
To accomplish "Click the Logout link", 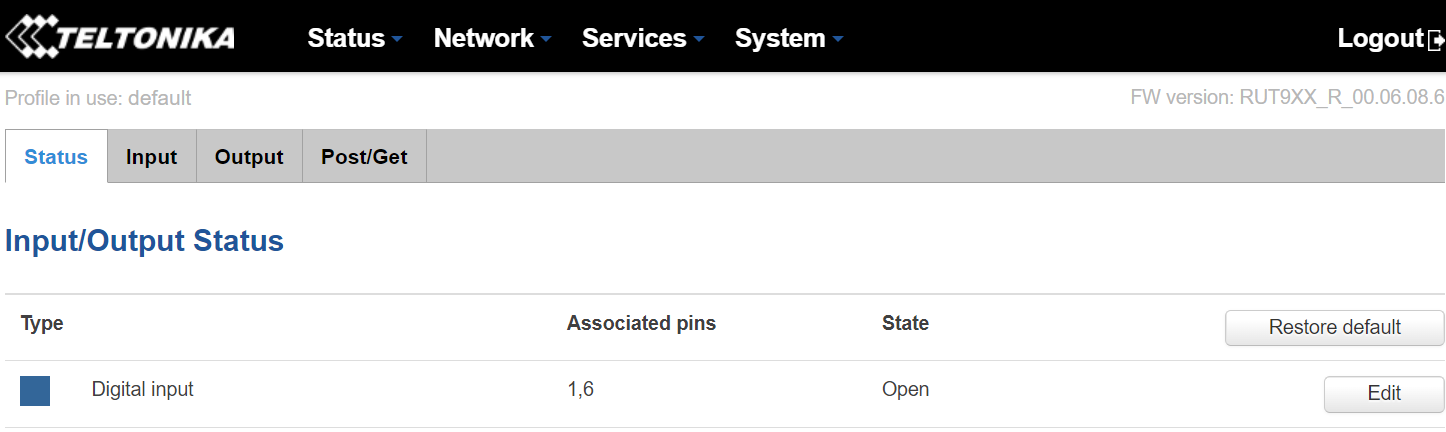I will point(1381,38).
